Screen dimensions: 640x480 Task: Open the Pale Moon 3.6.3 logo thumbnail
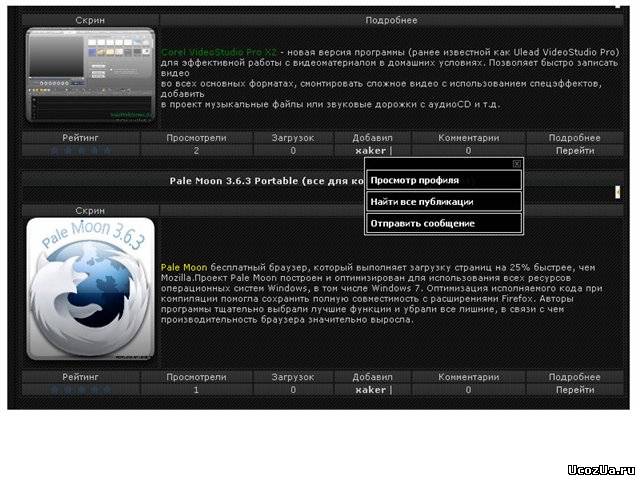90,289
